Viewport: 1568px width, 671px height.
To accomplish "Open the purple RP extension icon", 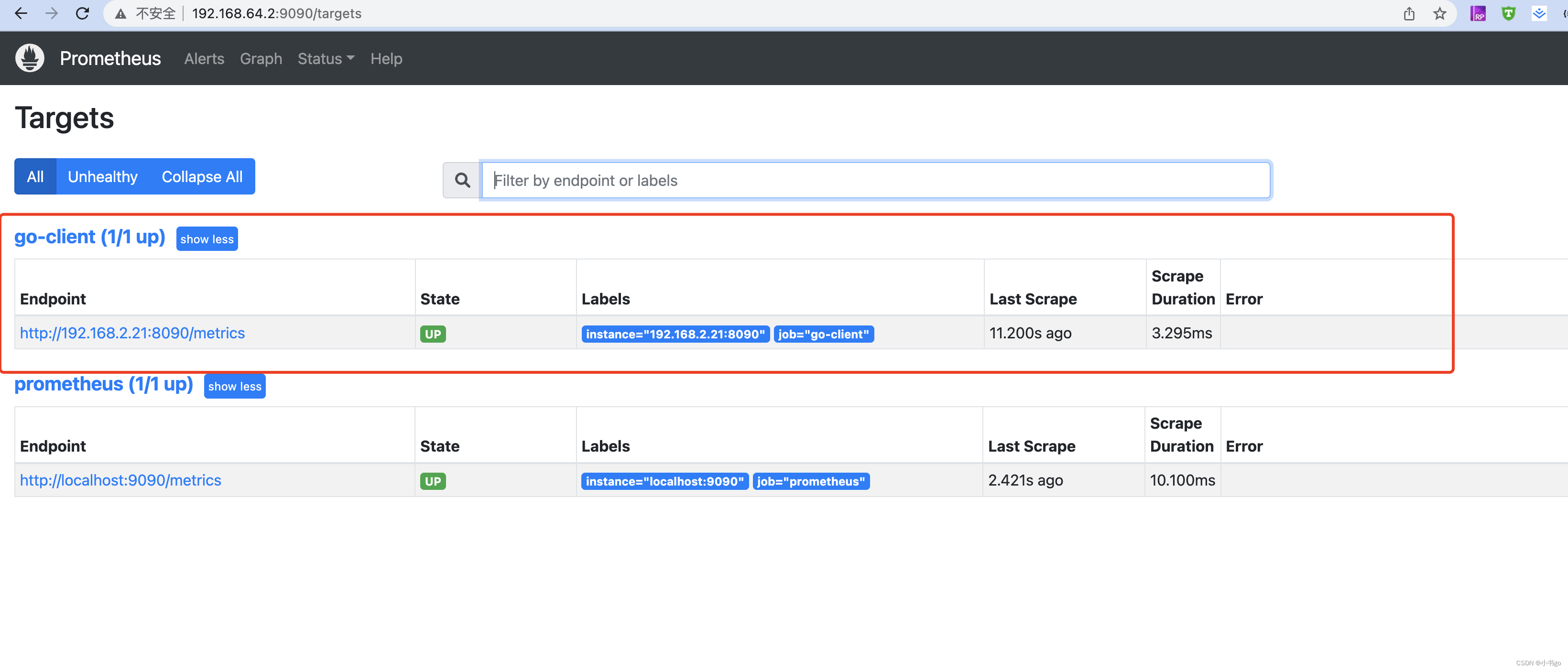I will pos(1478,13).
